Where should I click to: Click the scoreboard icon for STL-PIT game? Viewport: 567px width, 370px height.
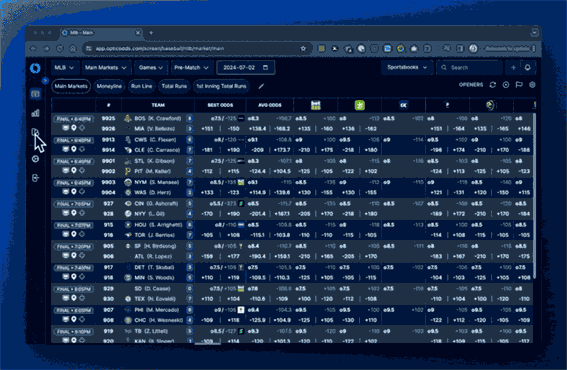[x=65, y=170]
